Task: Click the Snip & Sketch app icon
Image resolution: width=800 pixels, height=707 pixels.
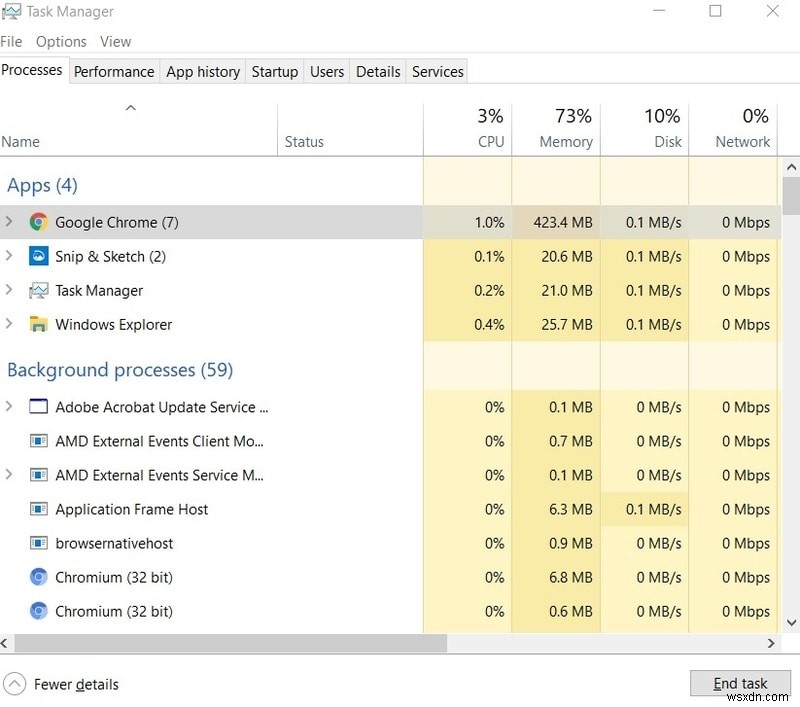Action: point(38,256)
